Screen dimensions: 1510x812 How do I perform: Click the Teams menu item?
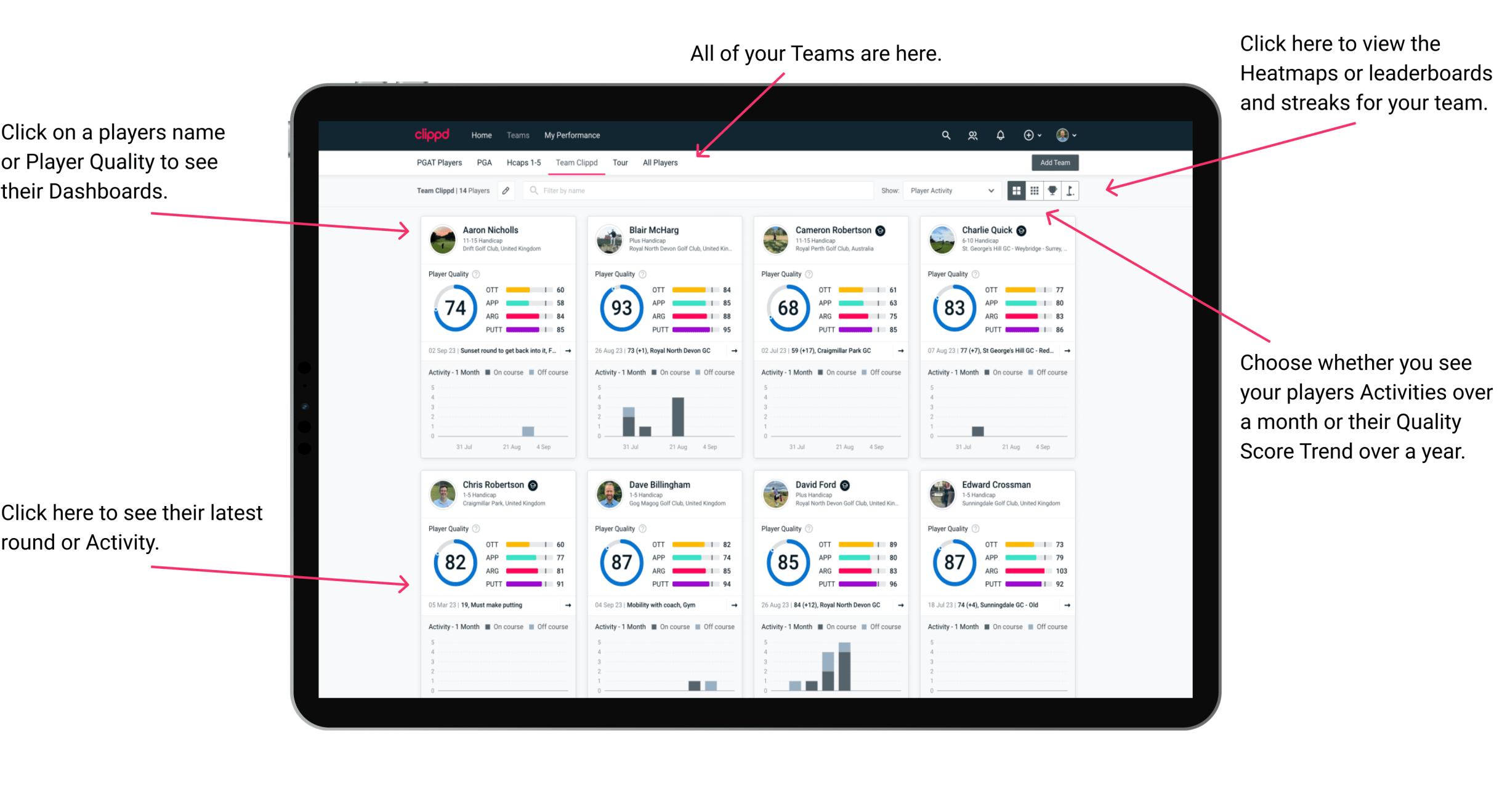(518, 134)
